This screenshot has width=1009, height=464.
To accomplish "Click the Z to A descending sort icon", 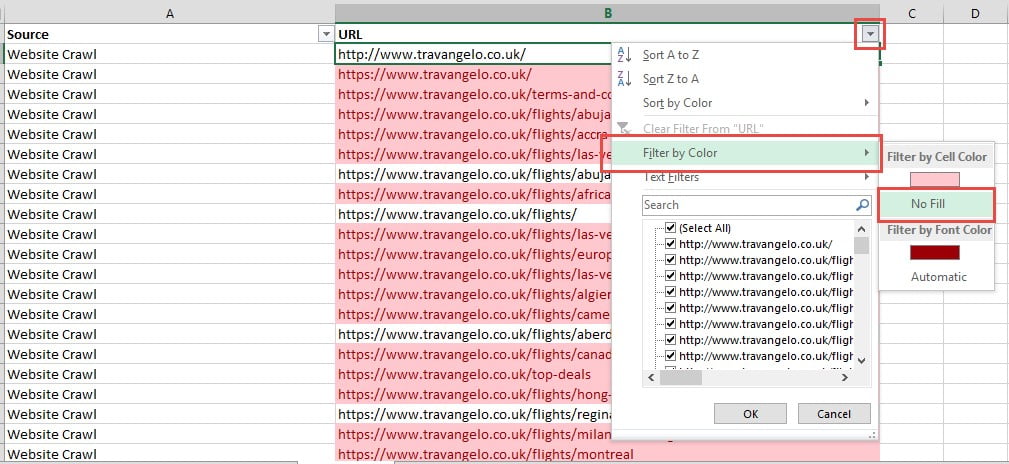I will (624, 79).
